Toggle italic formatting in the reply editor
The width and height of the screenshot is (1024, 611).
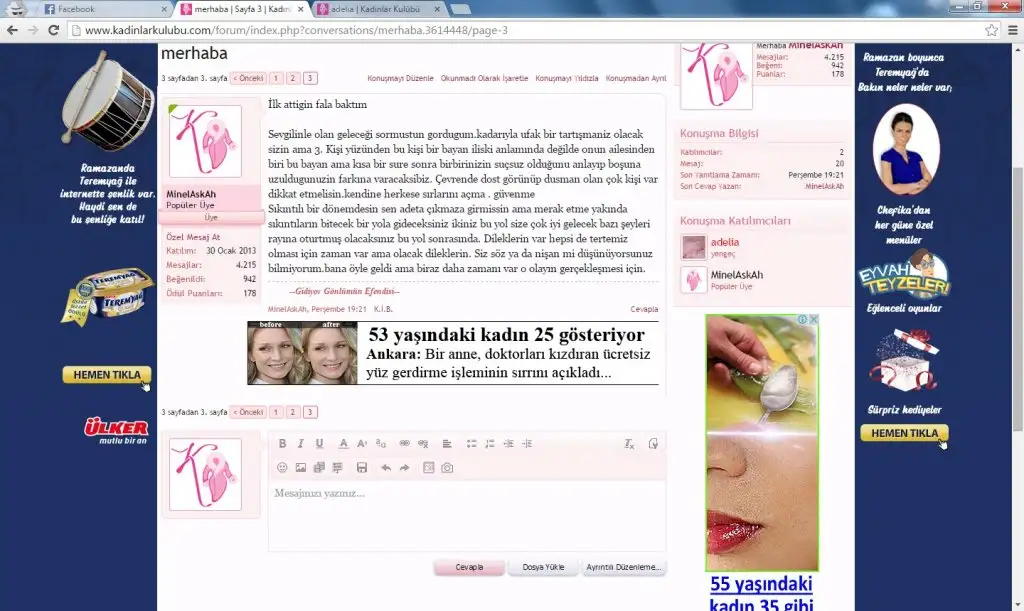pyautogui.click(x=301, y=444)
